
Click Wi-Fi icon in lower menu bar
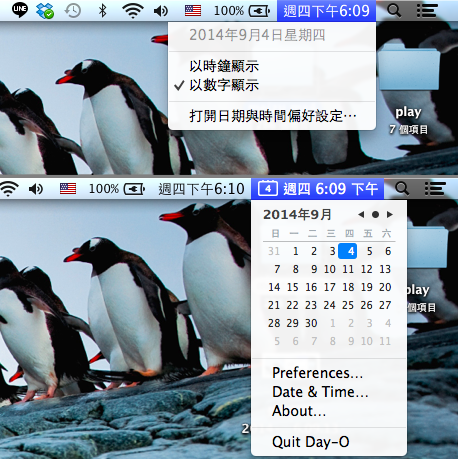click(x=9, y=189)
